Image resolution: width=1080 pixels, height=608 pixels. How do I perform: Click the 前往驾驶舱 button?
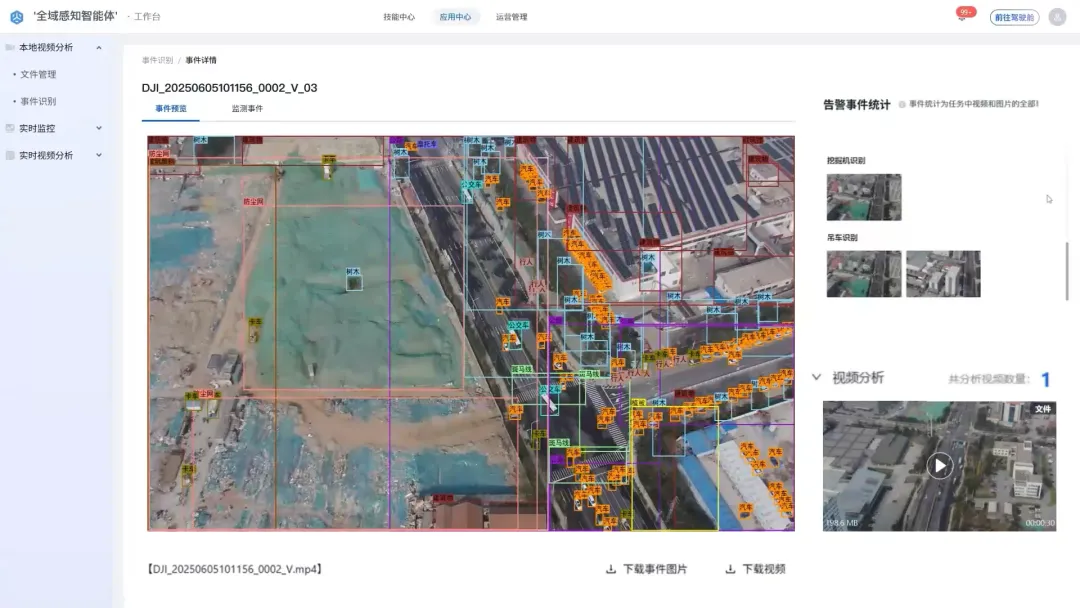tap(1014, 17)
